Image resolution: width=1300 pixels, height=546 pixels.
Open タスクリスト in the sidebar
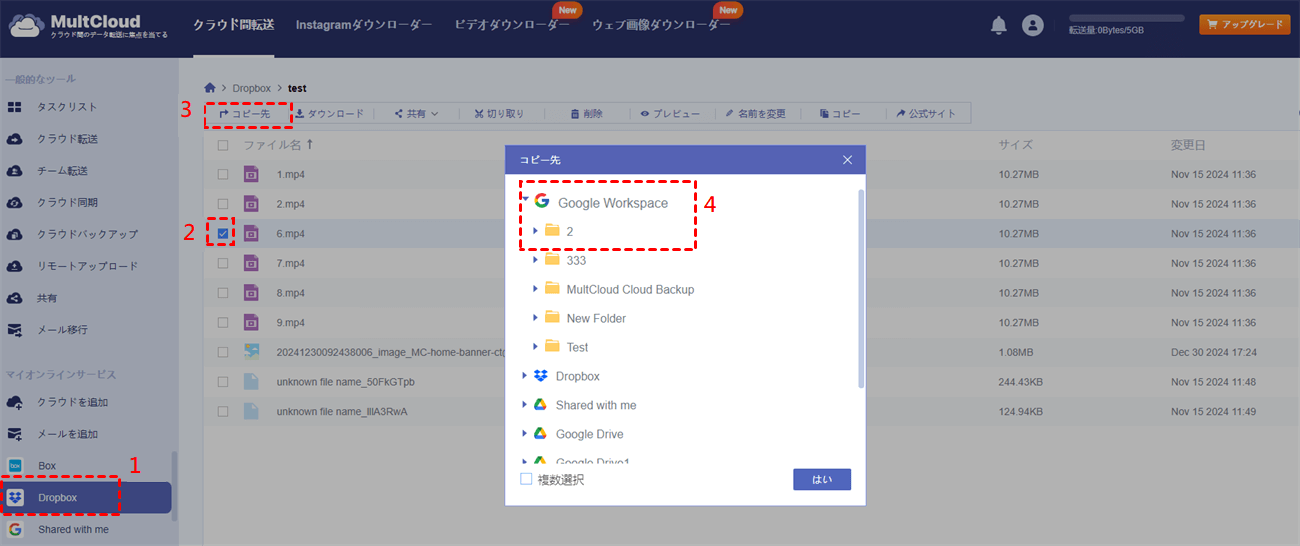point(67,107)
